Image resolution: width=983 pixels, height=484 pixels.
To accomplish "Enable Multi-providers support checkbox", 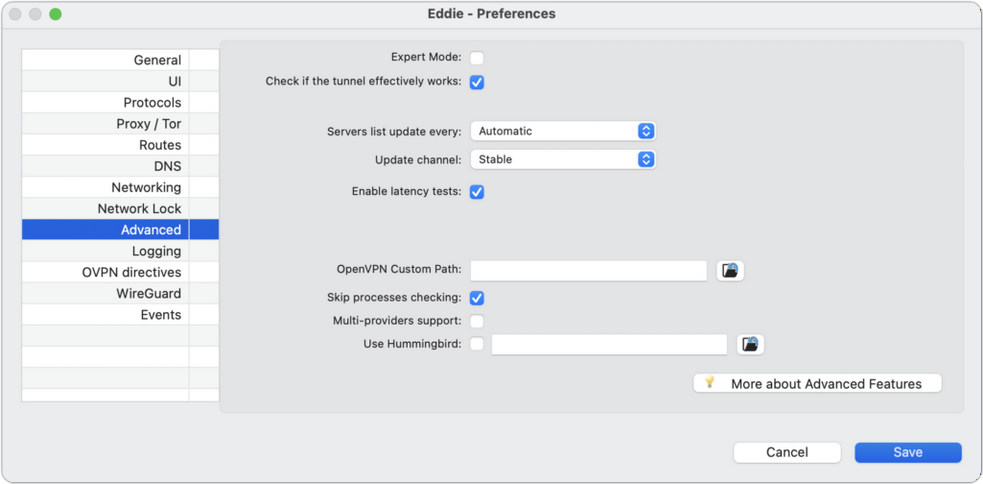I will pyautogui.click(x=477, y=321).
